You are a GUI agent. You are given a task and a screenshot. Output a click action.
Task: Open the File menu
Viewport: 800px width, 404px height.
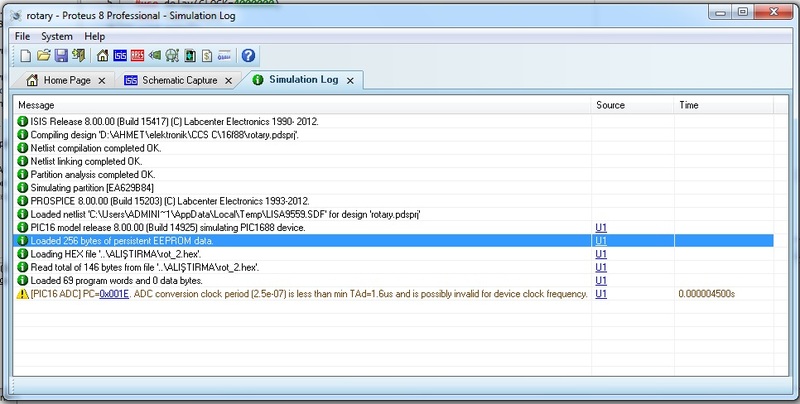22,36
